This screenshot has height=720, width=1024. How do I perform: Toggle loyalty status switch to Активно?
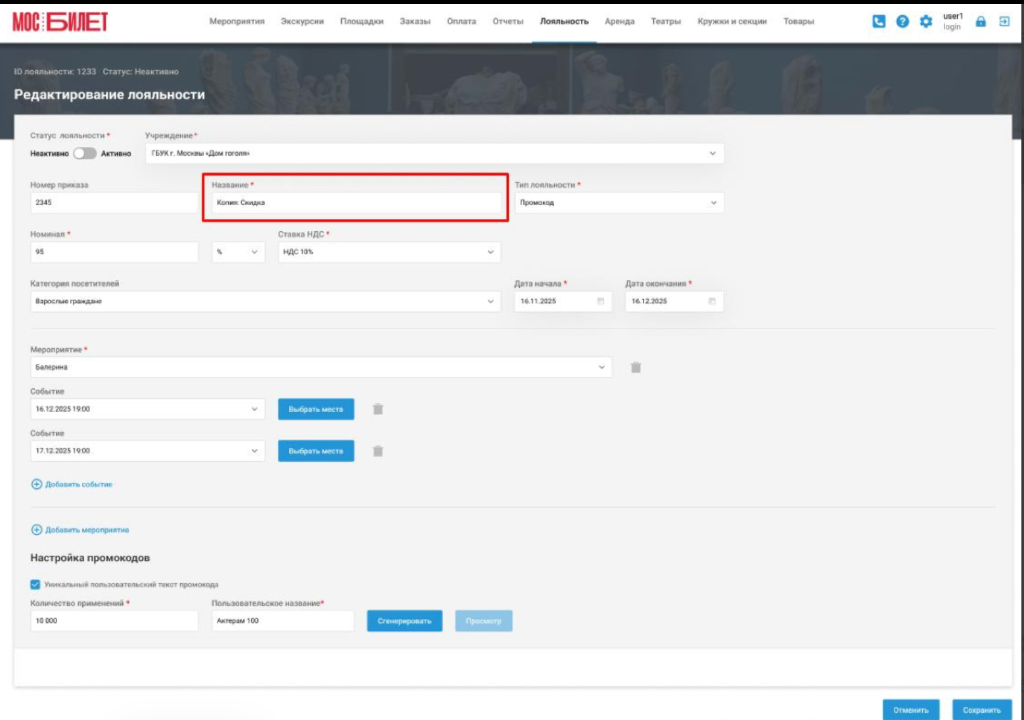coord(85,154)
